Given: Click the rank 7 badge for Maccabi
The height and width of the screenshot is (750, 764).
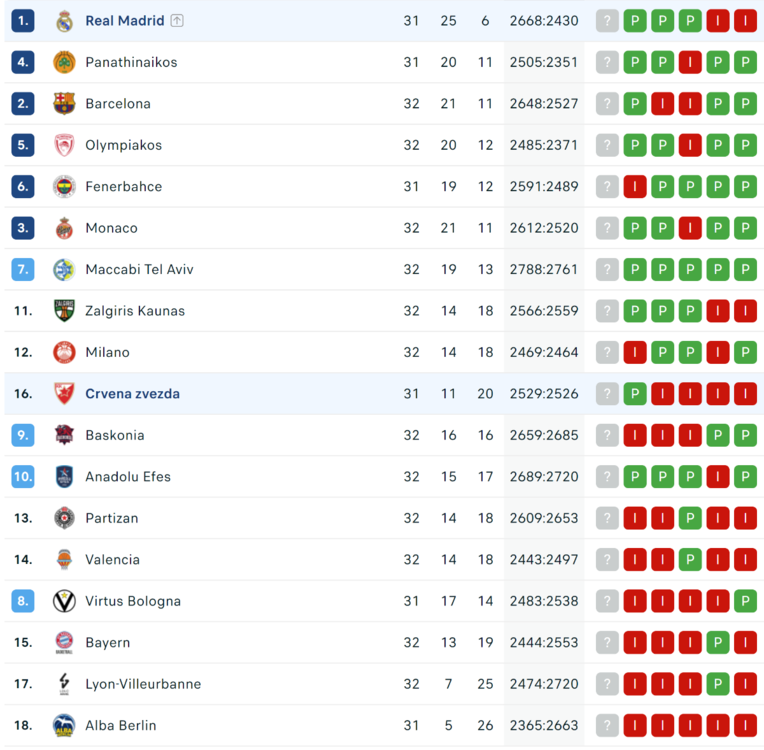Looking at the screenshot, I should point(23,270).
